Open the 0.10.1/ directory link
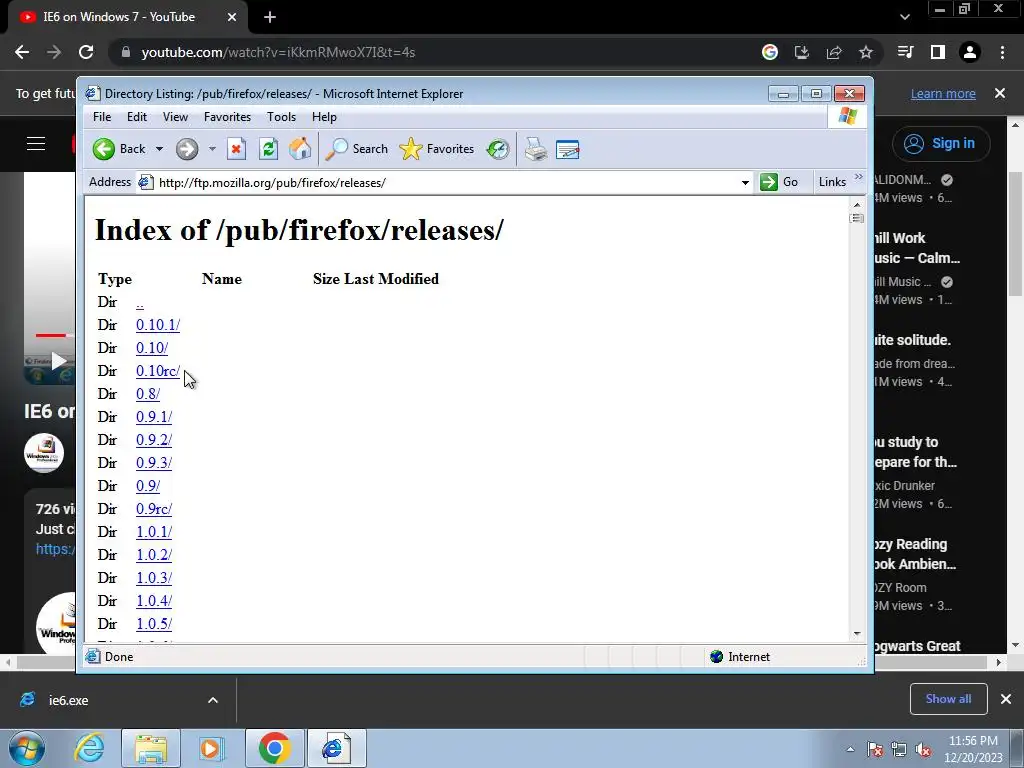This screenshot has height=768, width=1024. tap(157, 325)
